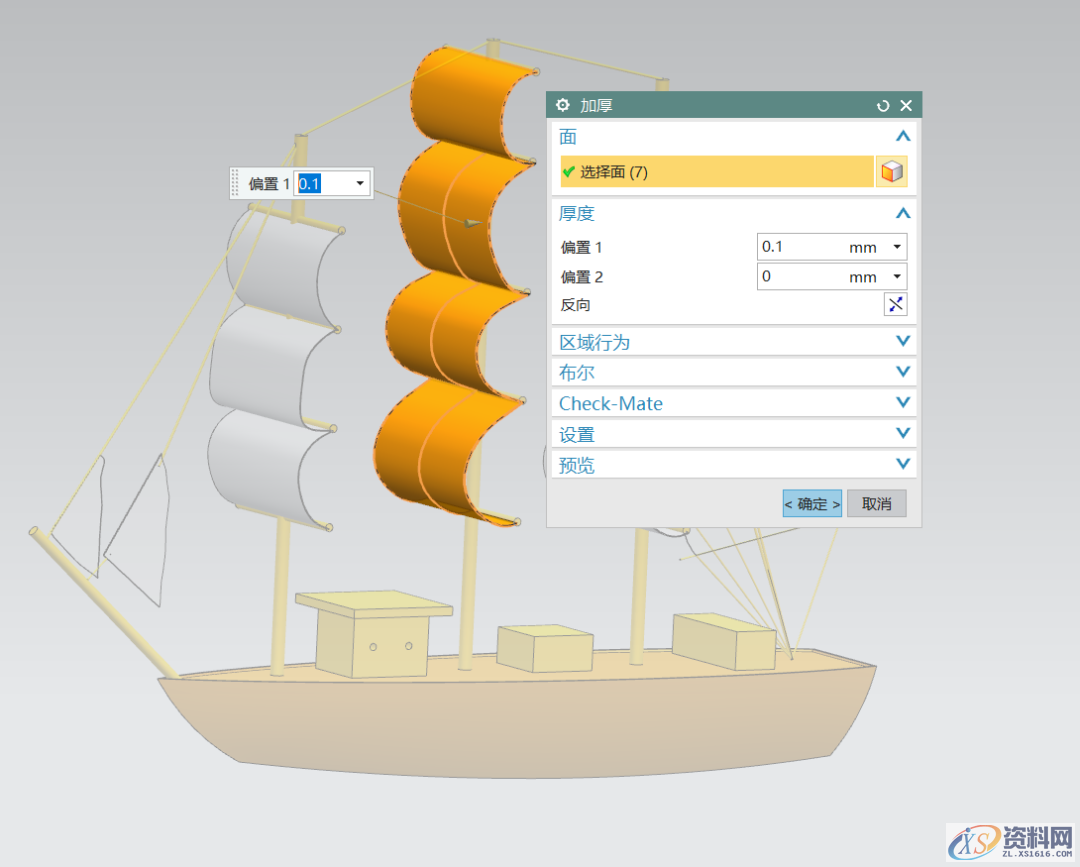
Task: Expand the Check-Mate section
Action: [903, 403]
